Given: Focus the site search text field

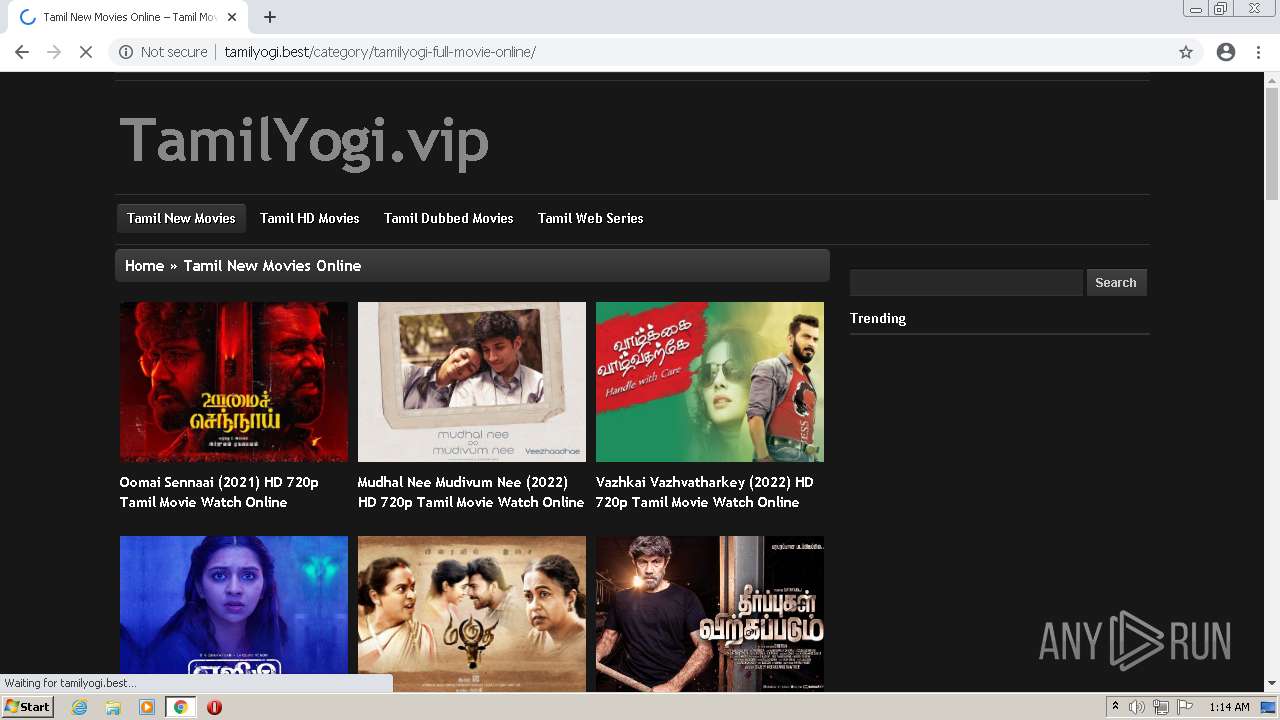Looking at the screenshot, I should click(x=966, y=282).
